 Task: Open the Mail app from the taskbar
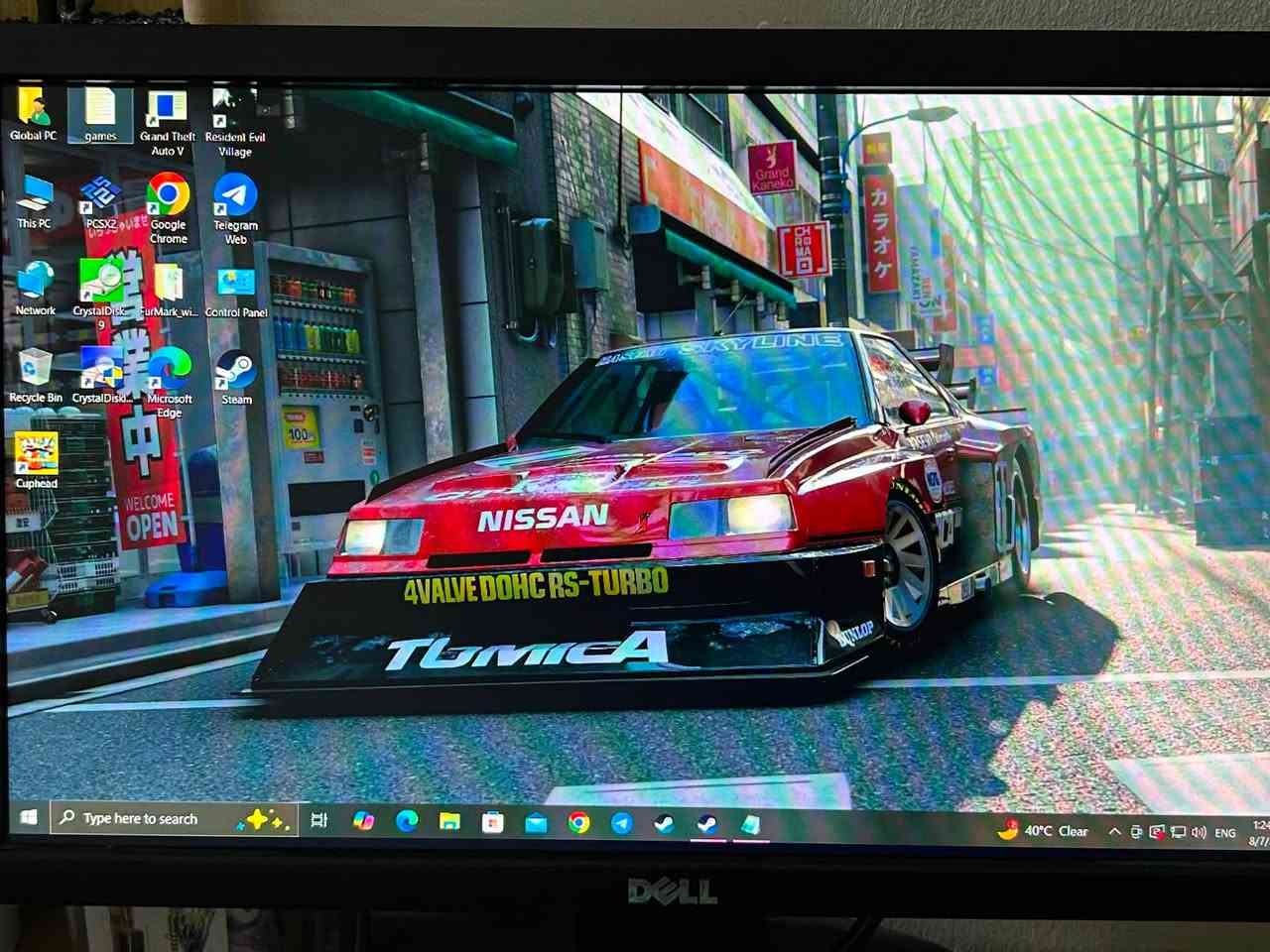click(x=536, y=822)
